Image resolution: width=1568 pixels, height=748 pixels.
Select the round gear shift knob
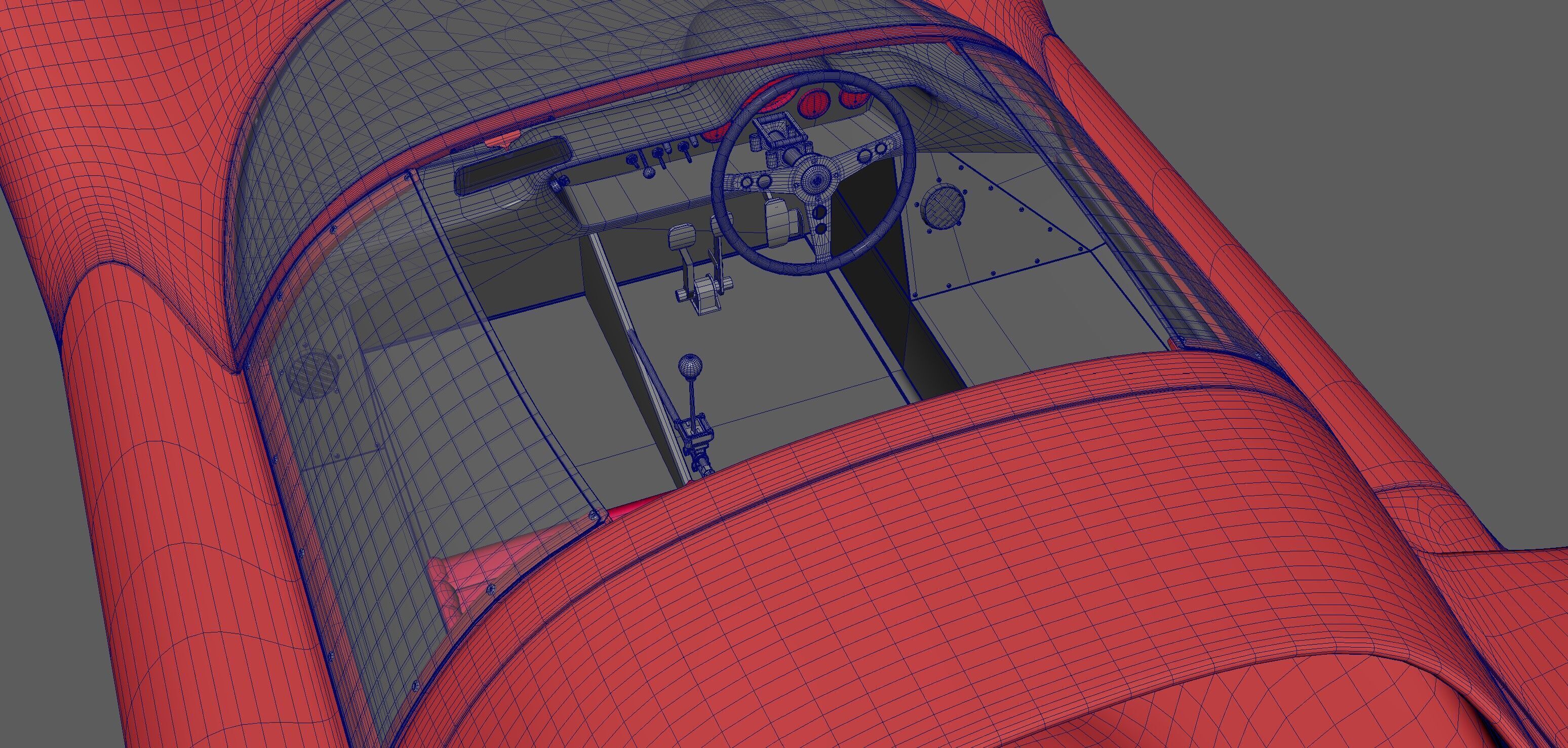(x=690, y=367)
